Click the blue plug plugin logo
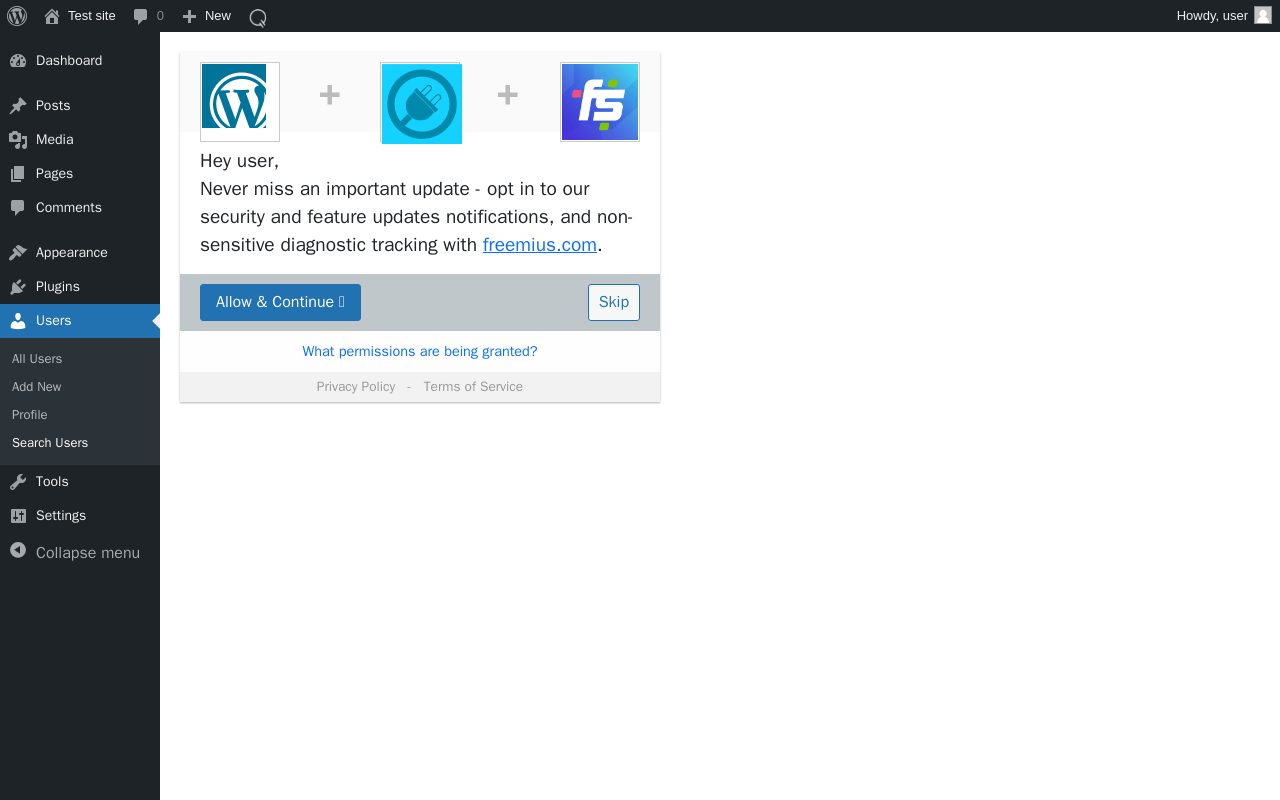1280x800 pixels. (x=421, y=103)
